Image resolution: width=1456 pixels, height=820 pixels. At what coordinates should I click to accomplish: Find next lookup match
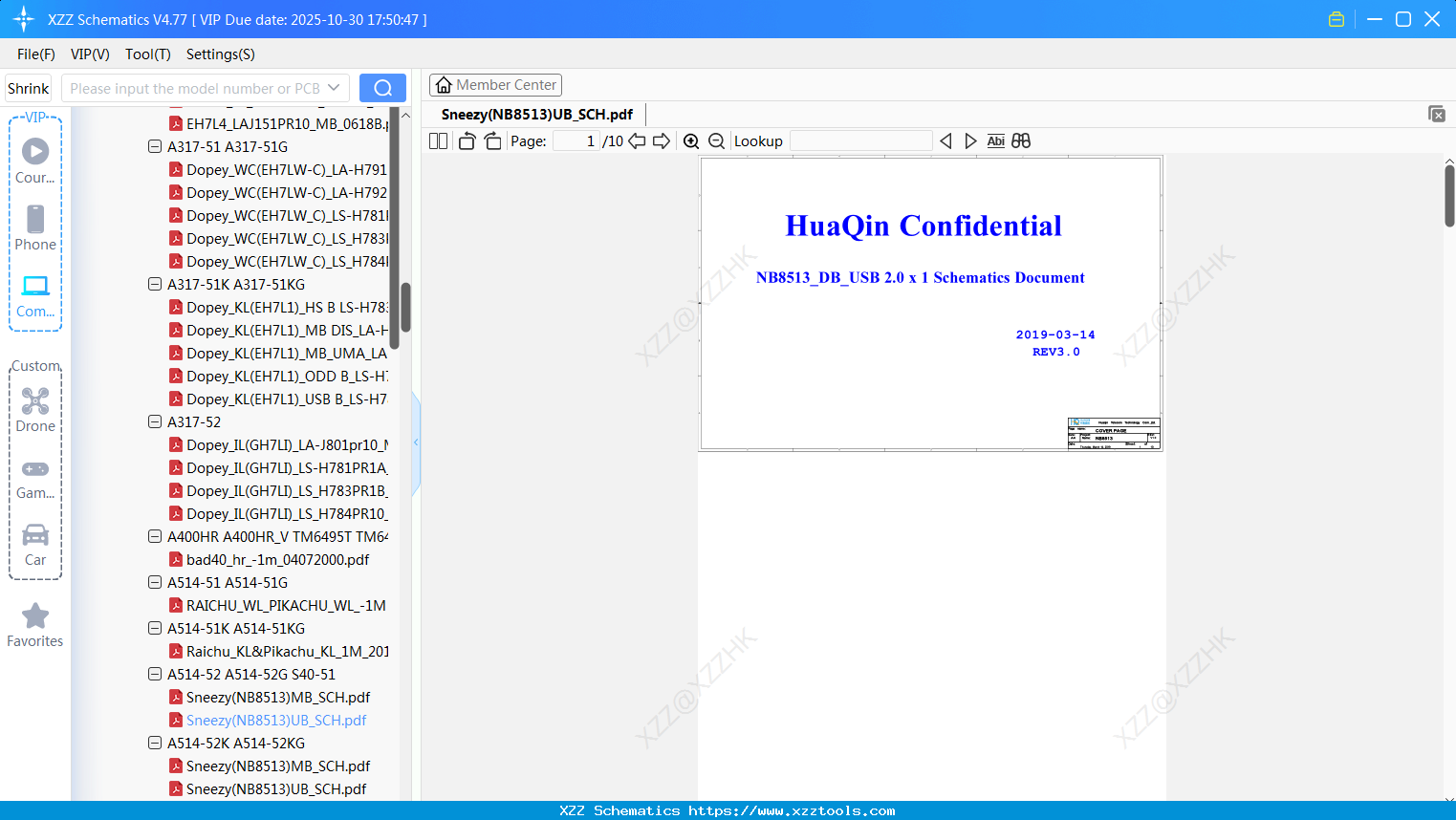coord(970,141)
